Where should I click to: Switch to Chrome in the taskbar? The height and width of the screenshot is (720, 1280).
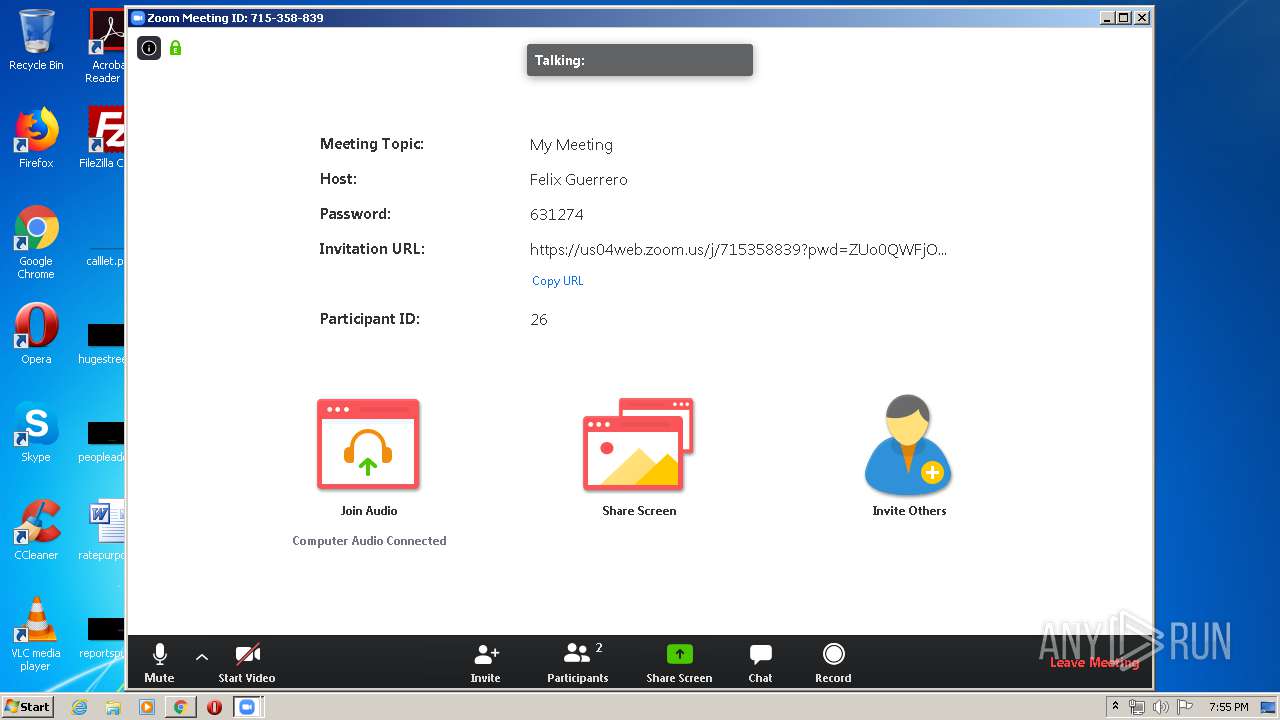pyautogui.click(x=180, y=707)
